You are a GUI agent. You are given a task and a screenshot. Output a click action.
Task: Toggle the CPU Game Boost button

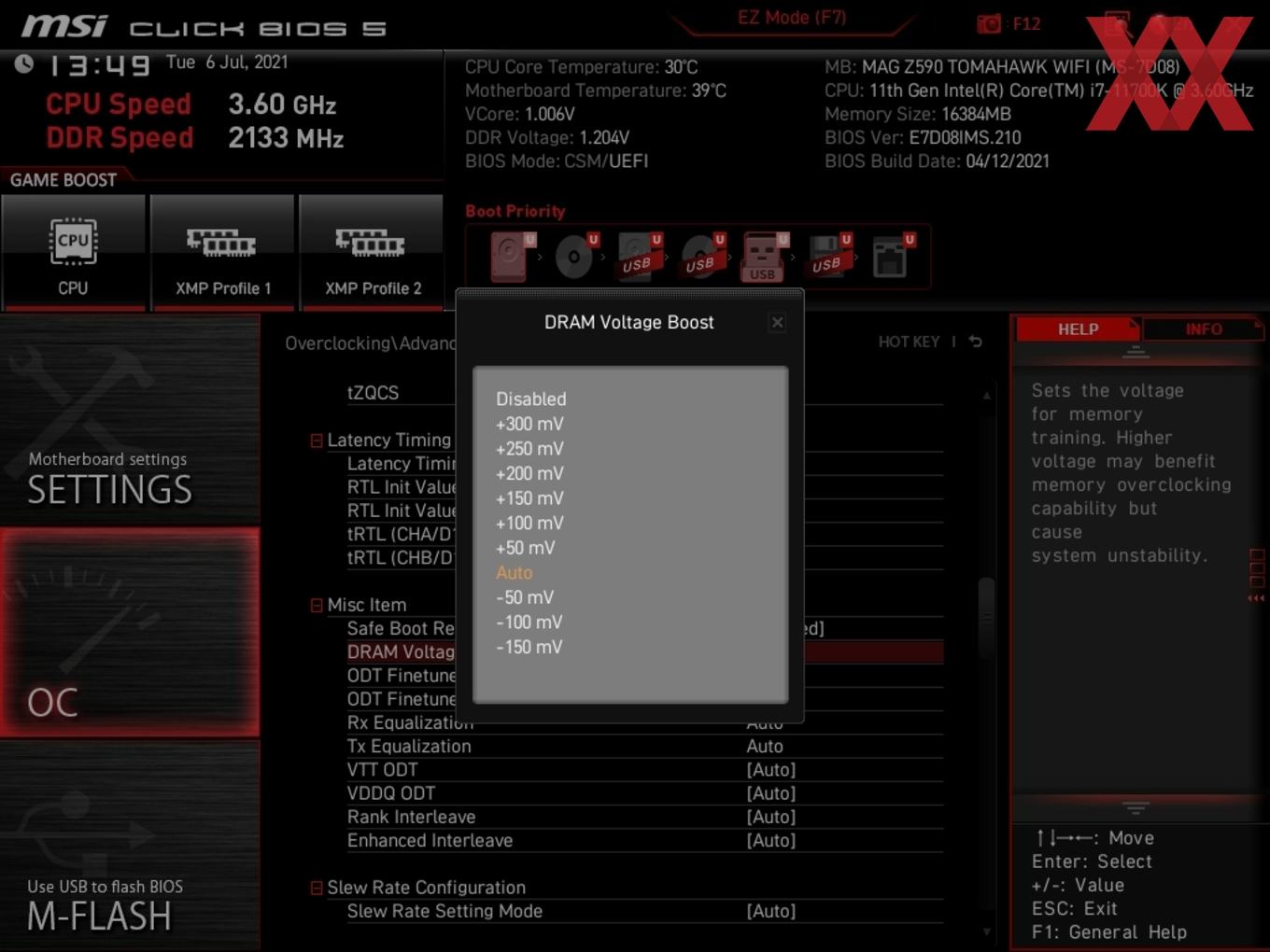73,252
